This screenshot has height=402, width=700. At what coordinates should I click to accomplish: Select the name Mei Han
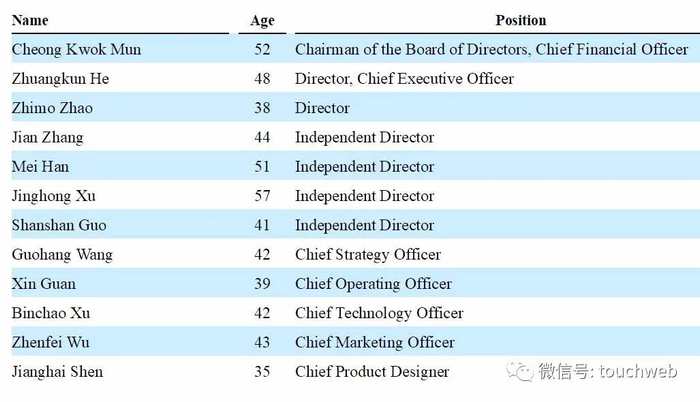[40, 166]
